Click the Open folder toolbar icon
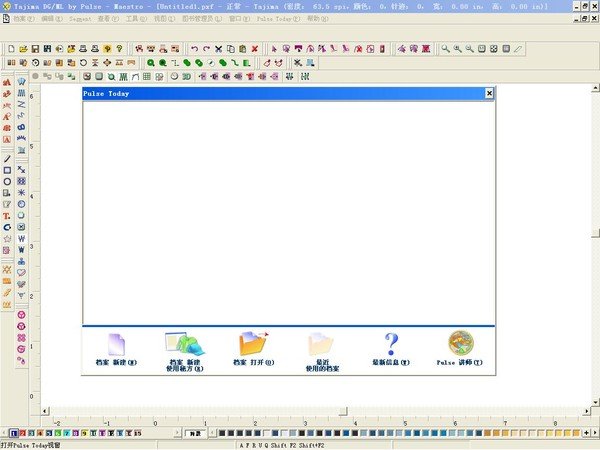 tap(23, 49)
